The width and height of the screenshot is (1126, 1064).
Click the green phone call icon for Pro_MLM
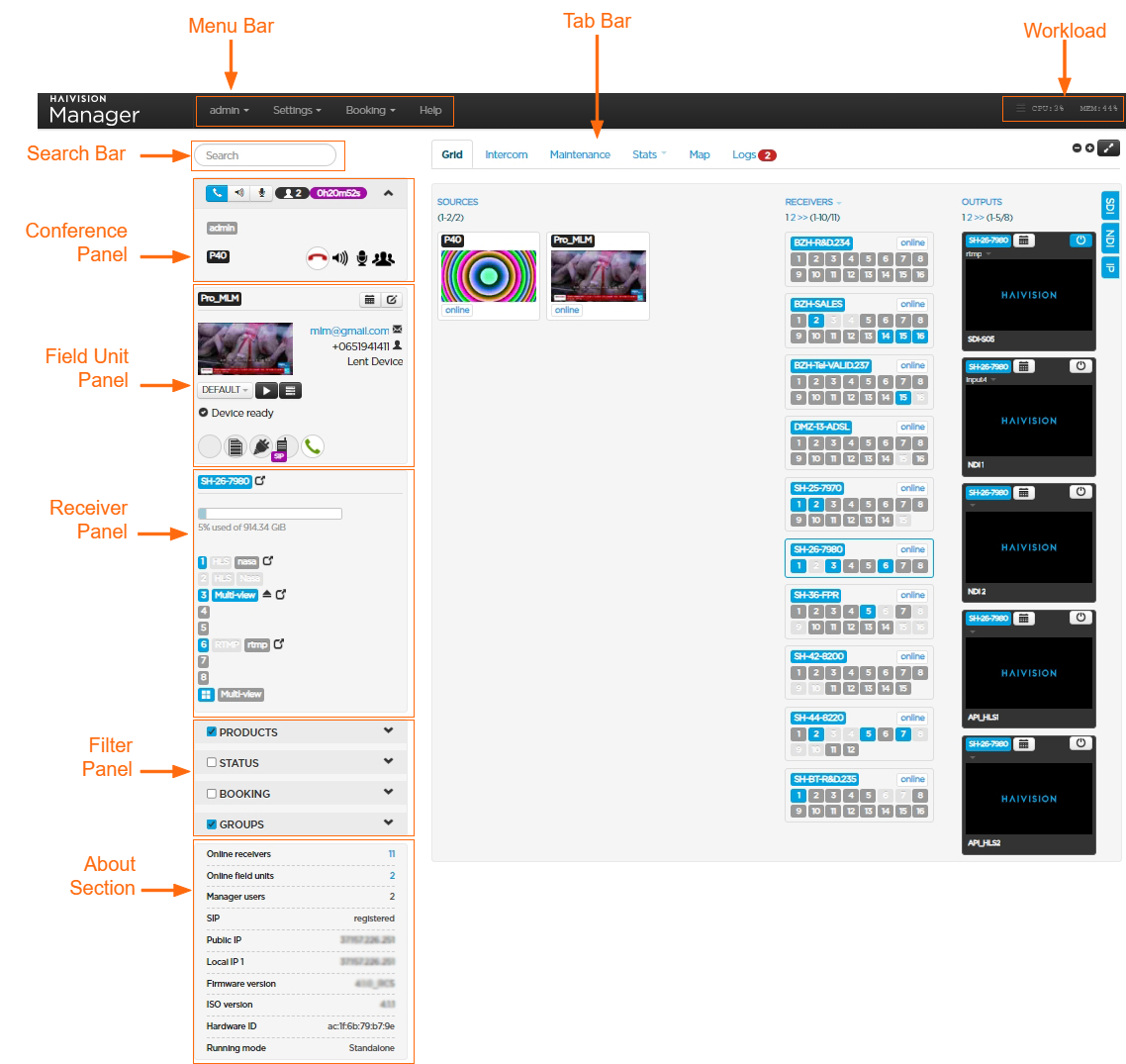313,446
